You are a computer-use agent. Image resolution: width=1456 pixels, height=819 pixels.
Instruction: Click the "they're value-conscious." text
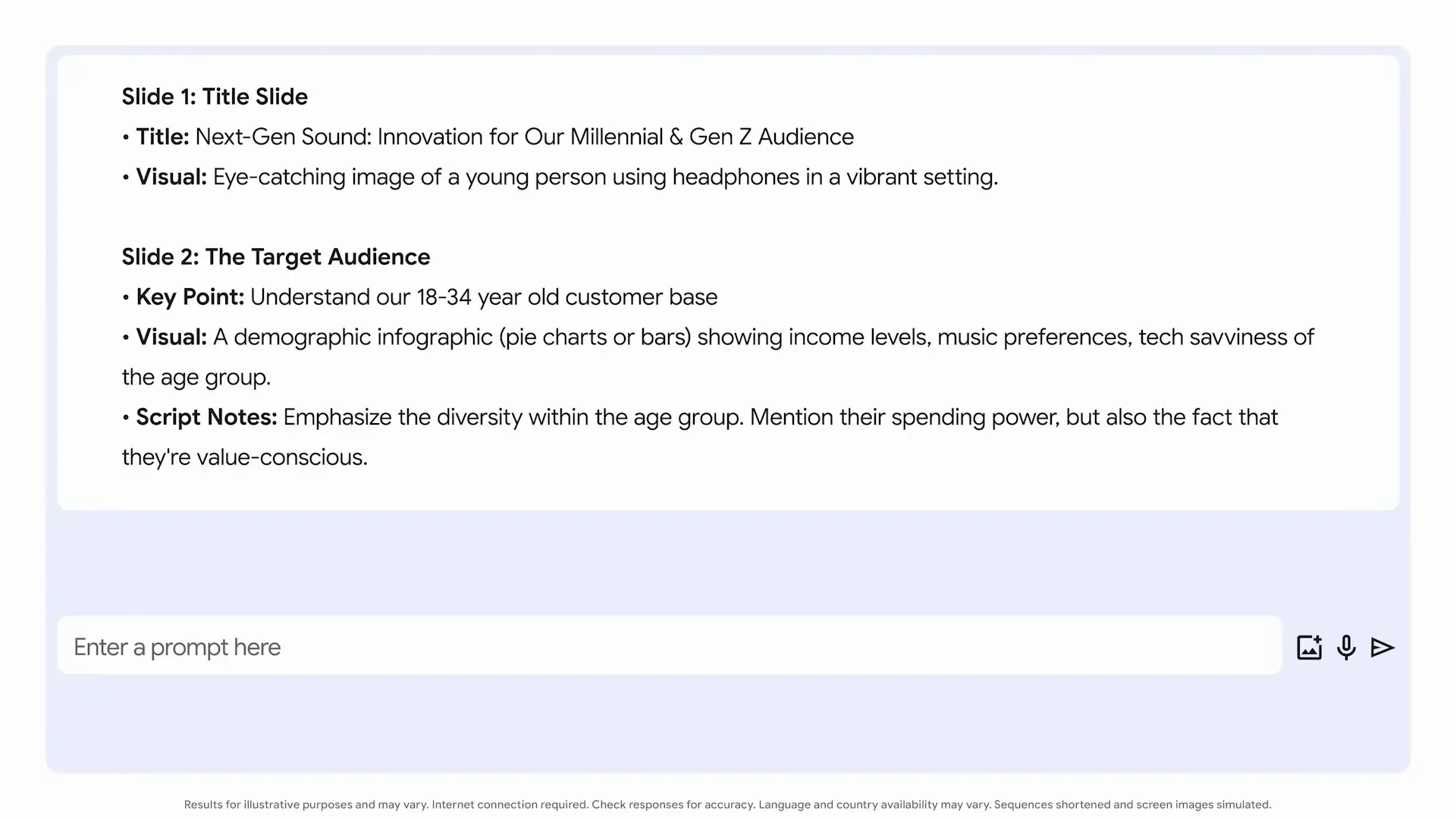tap(245, 457)
